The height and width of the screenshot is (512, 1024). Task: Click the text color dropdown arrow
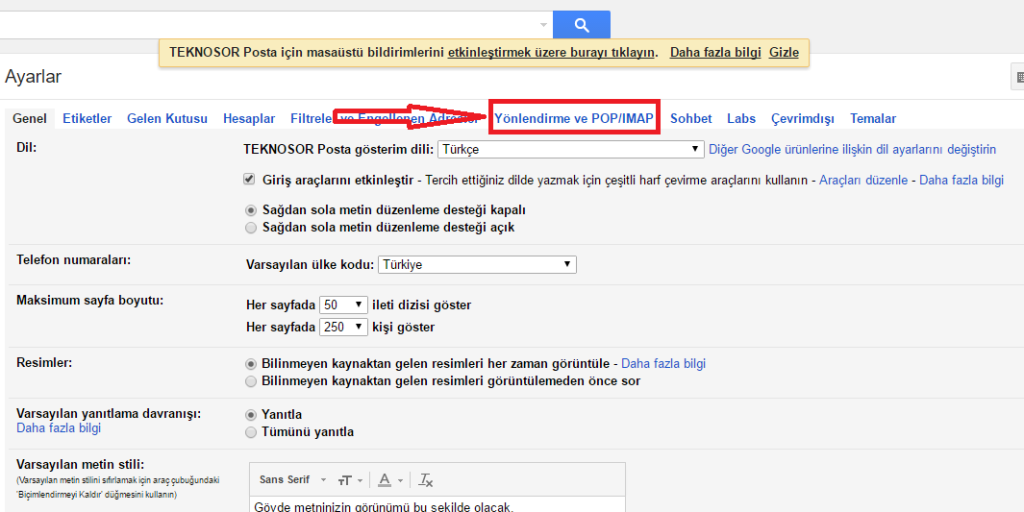pyautogui.click(x=400, y=481)
